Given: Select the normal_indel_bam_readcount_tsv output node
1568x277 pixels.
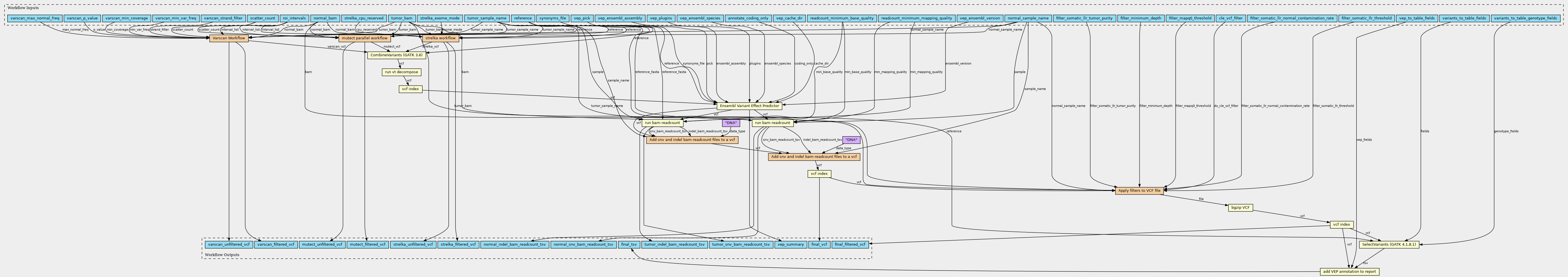Looking at the screenshot, I should (514, 244).
